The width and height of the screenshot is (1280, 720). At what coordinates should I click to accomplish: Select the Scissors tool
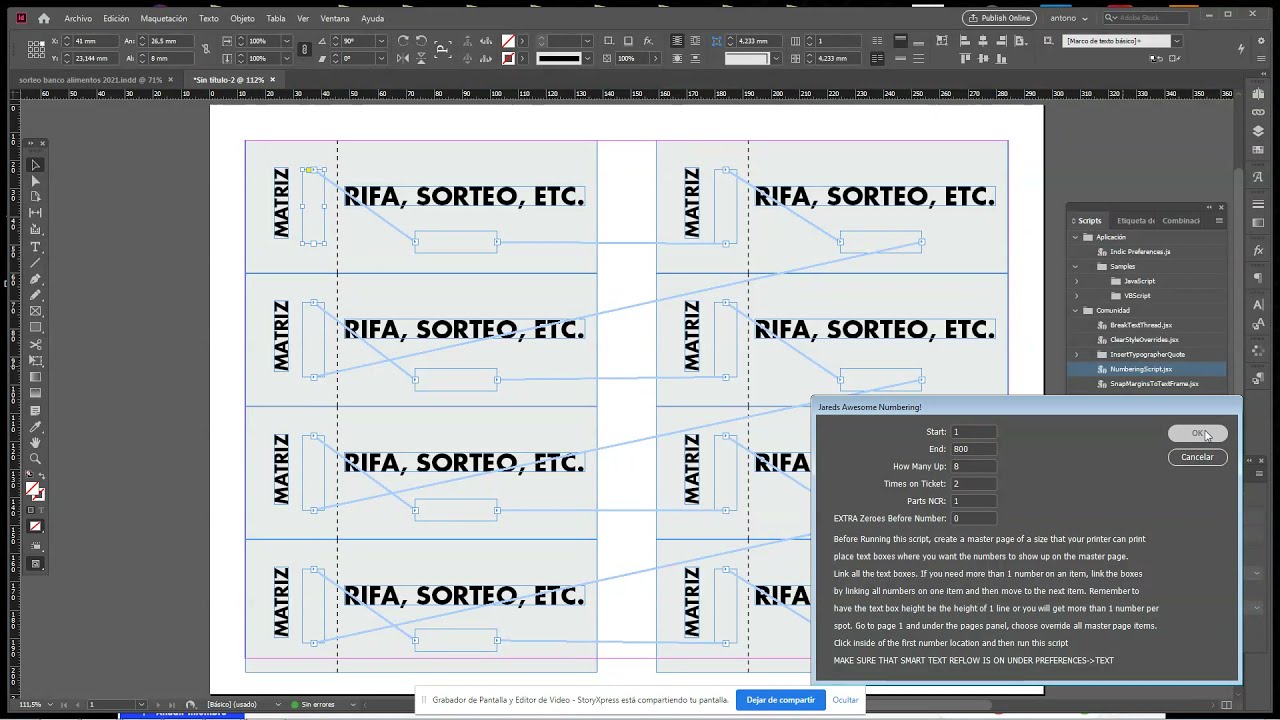(35, 345)
